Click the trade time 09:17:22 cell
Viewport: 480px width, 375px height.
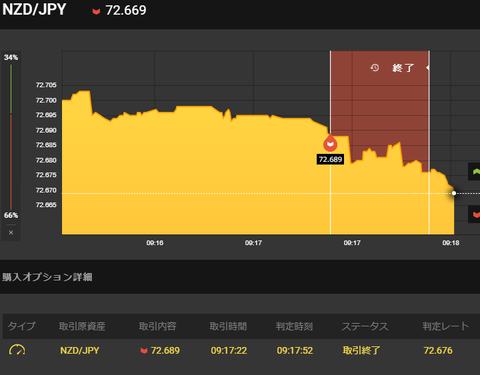[x=229, y=351]
